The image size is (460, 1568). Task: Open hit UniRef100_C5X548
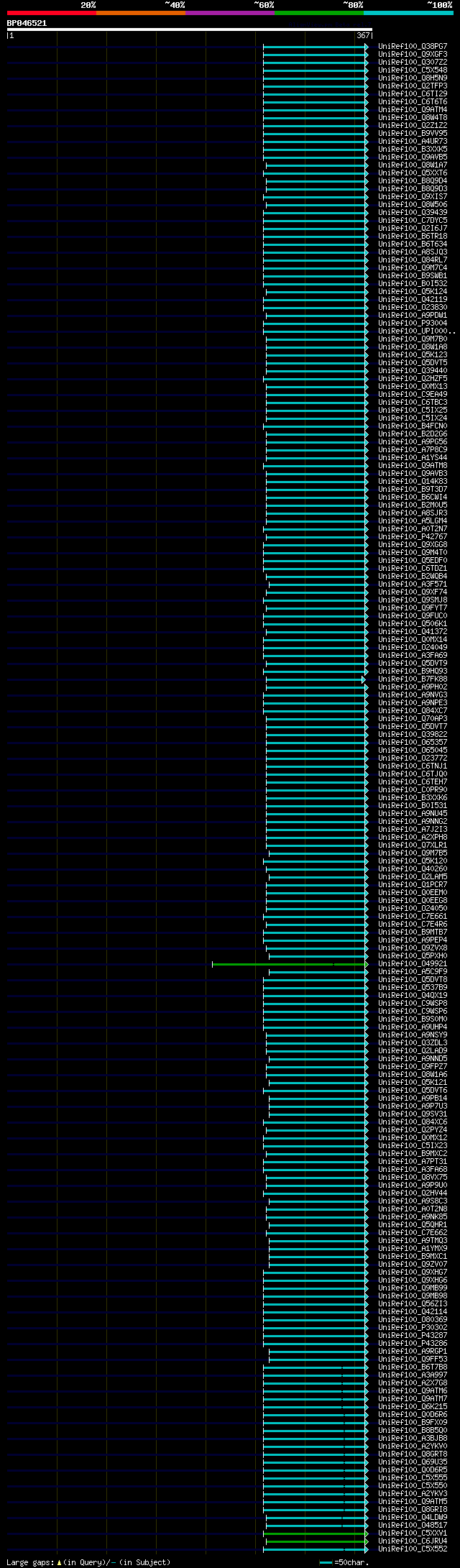[413, 70]
